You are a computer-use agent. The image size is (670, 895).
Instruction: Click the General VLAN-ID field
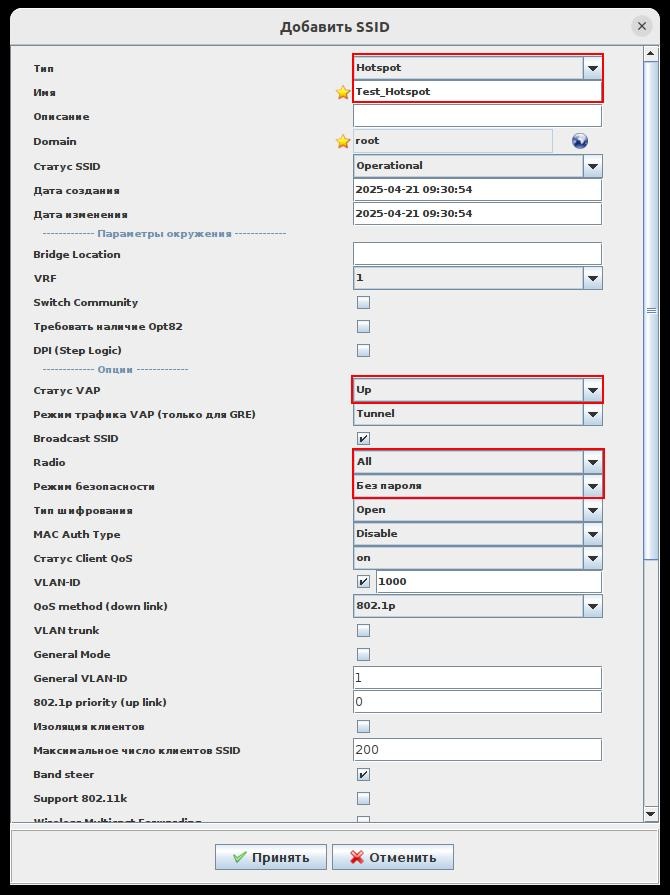tap(478, 678)
